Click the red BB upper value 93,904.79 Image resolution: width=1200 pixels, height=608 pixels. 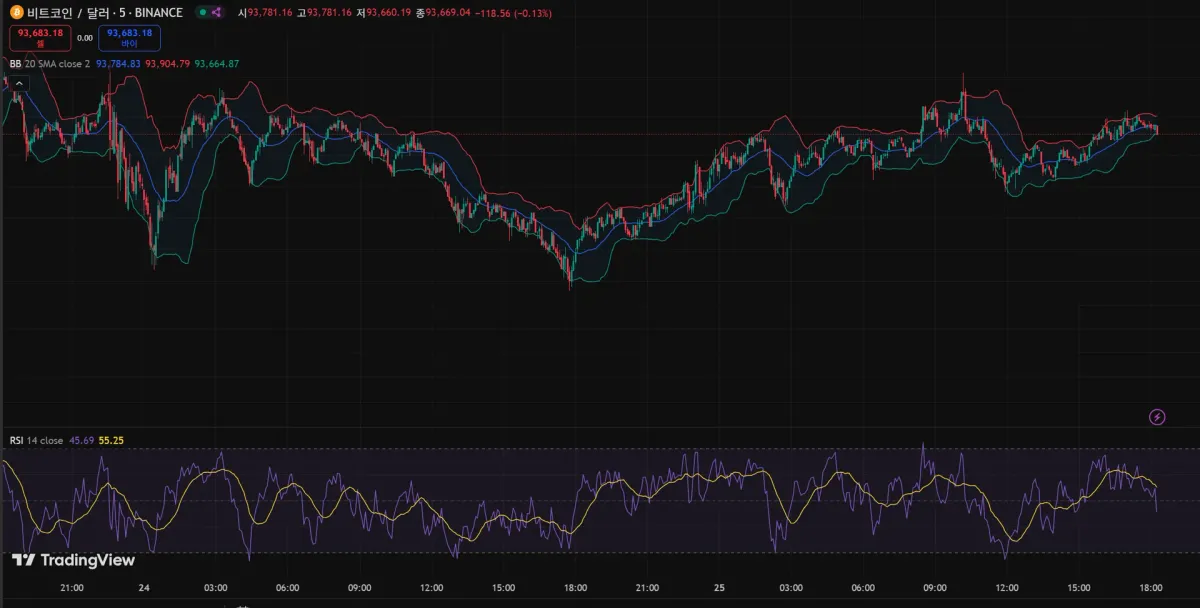[168, 64]
